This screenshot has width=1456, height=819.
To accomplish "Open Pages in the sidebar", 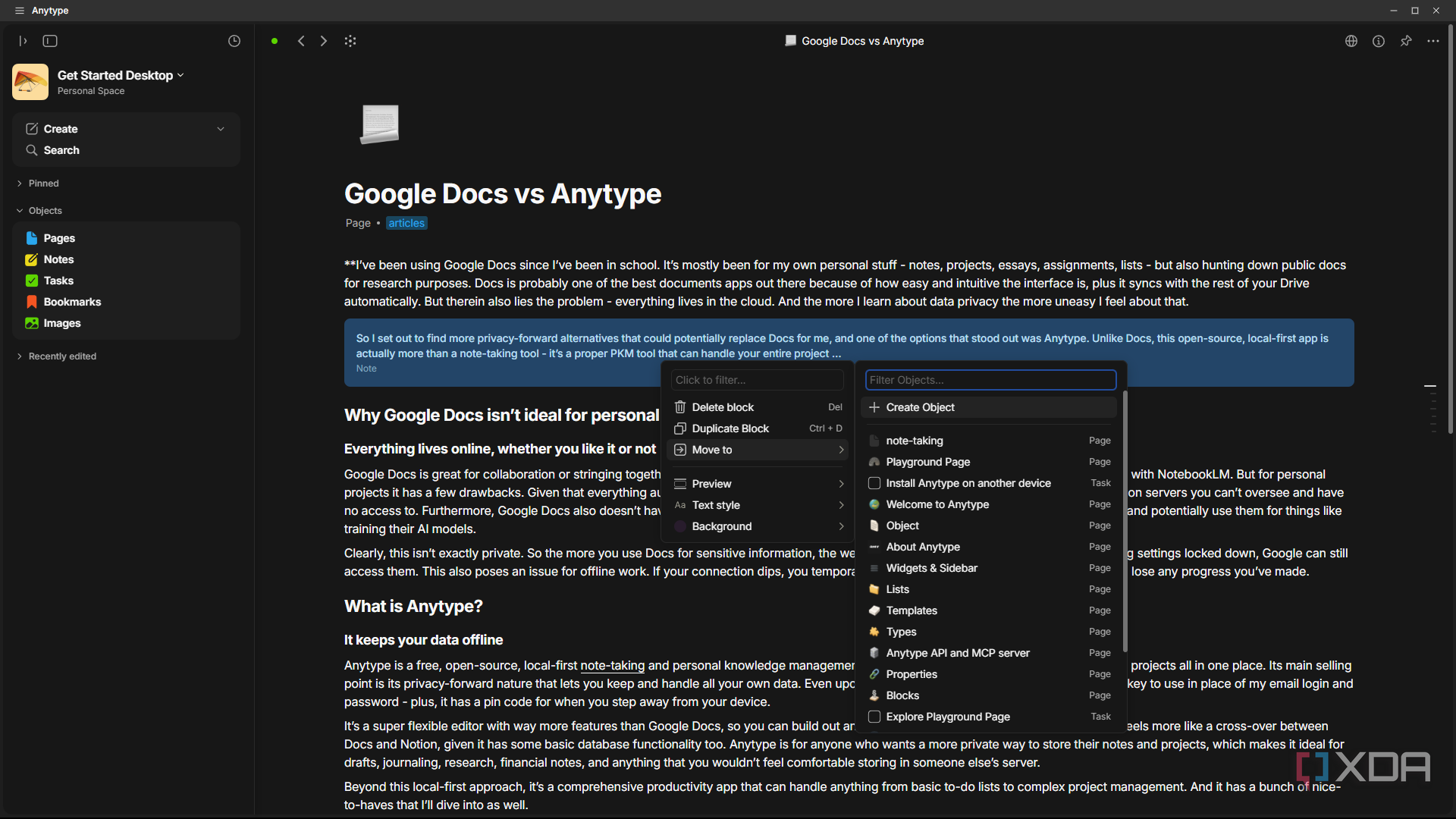I will (126, 238).
